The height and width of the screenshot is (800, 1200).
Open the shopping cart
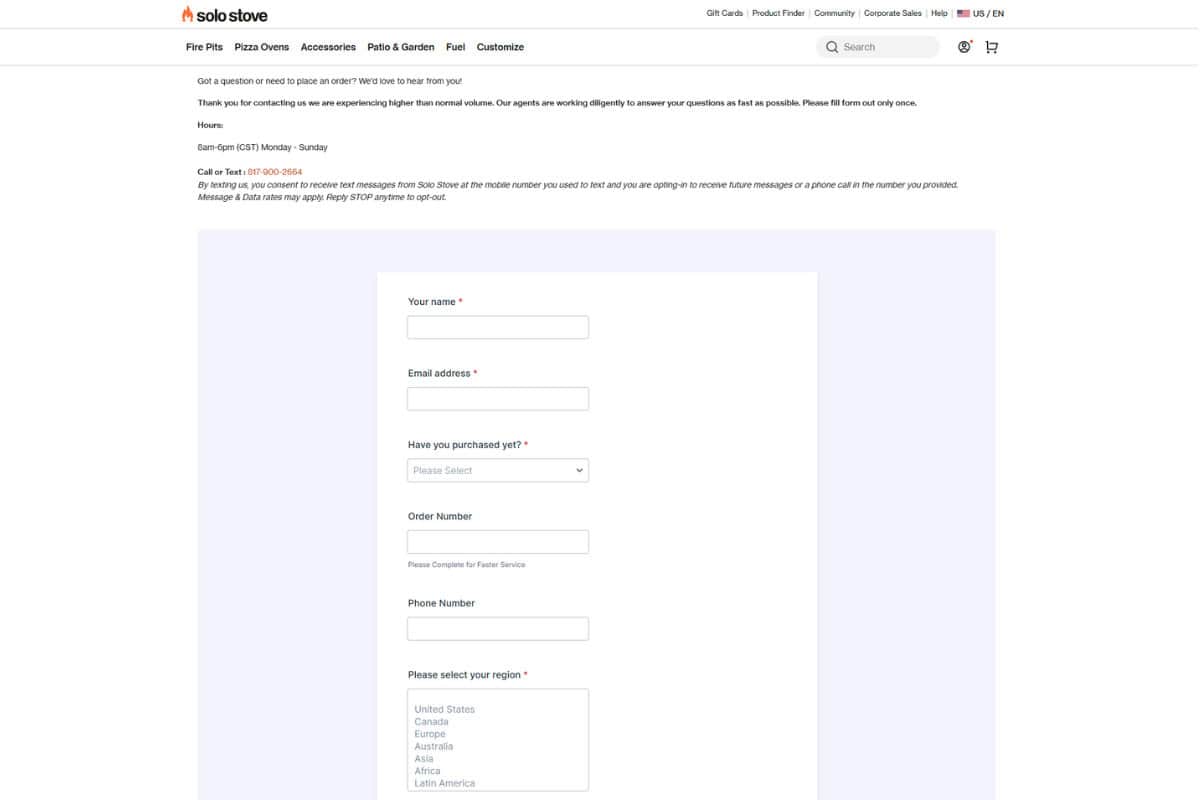(991, 47)
